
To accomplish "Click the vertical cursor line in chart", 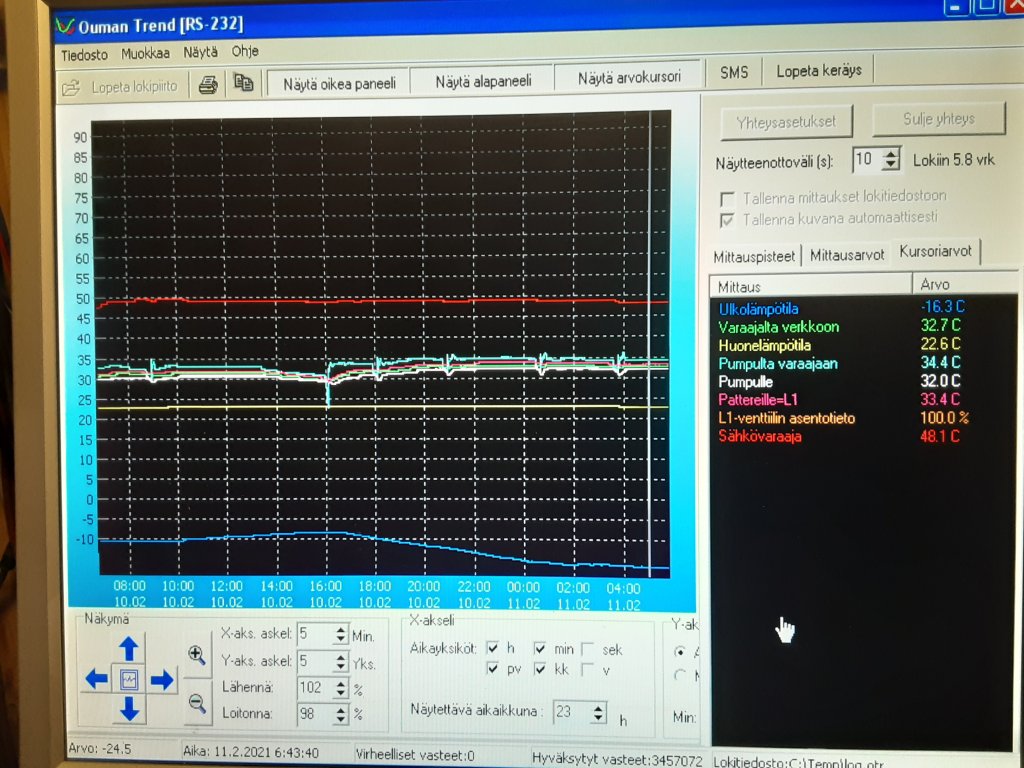I will point(650,344).
